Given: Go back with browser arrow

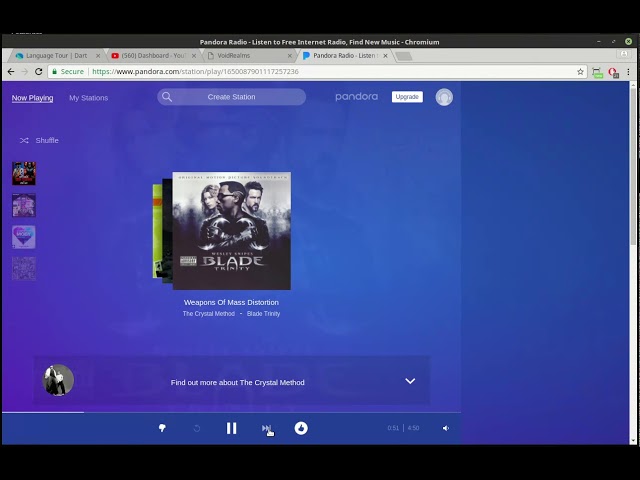Looking at the screenshot, I should click(11, 71).
